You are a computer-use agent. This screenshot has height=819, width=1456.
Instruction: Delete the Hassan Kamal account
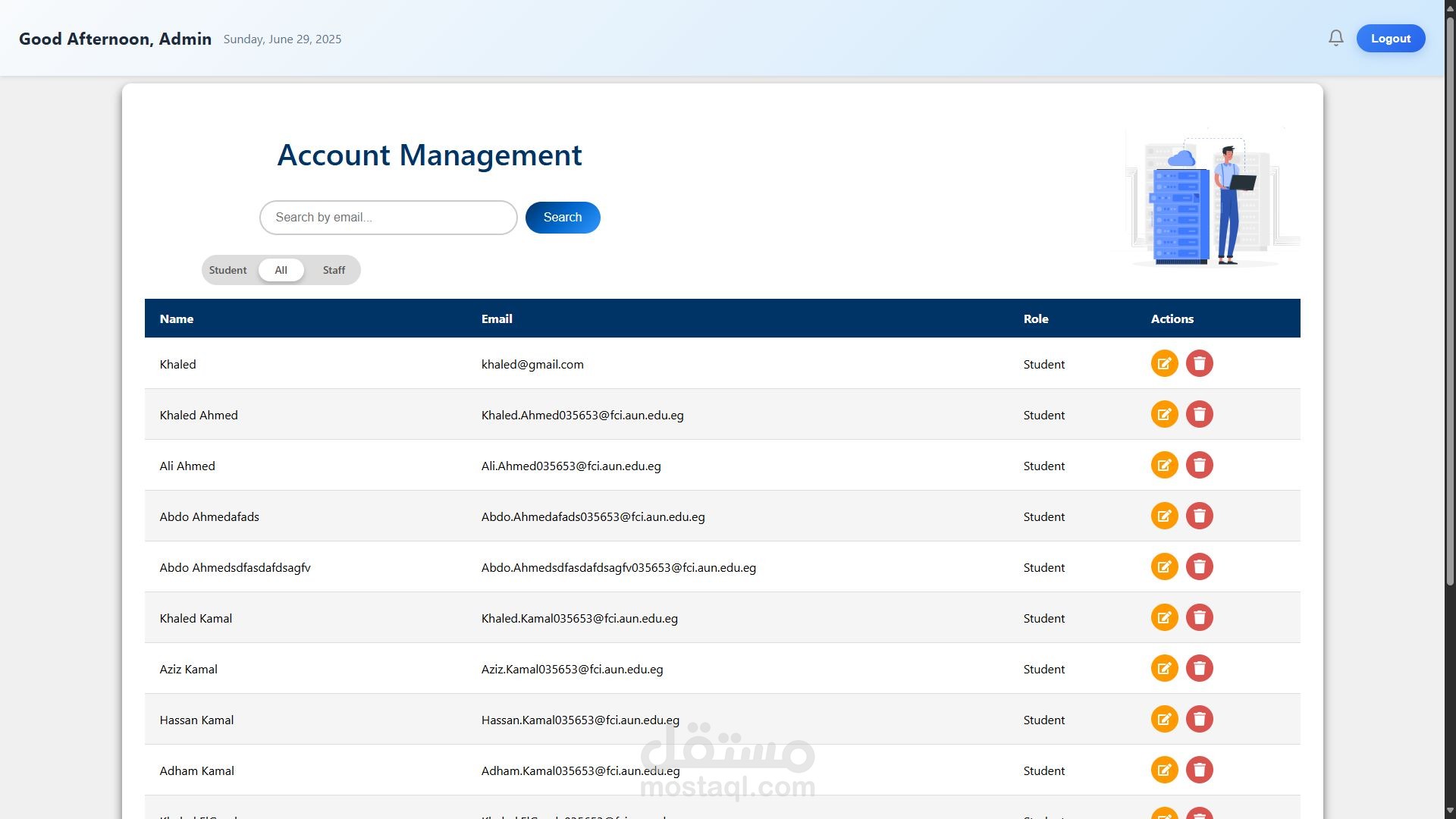point(1199,719)
